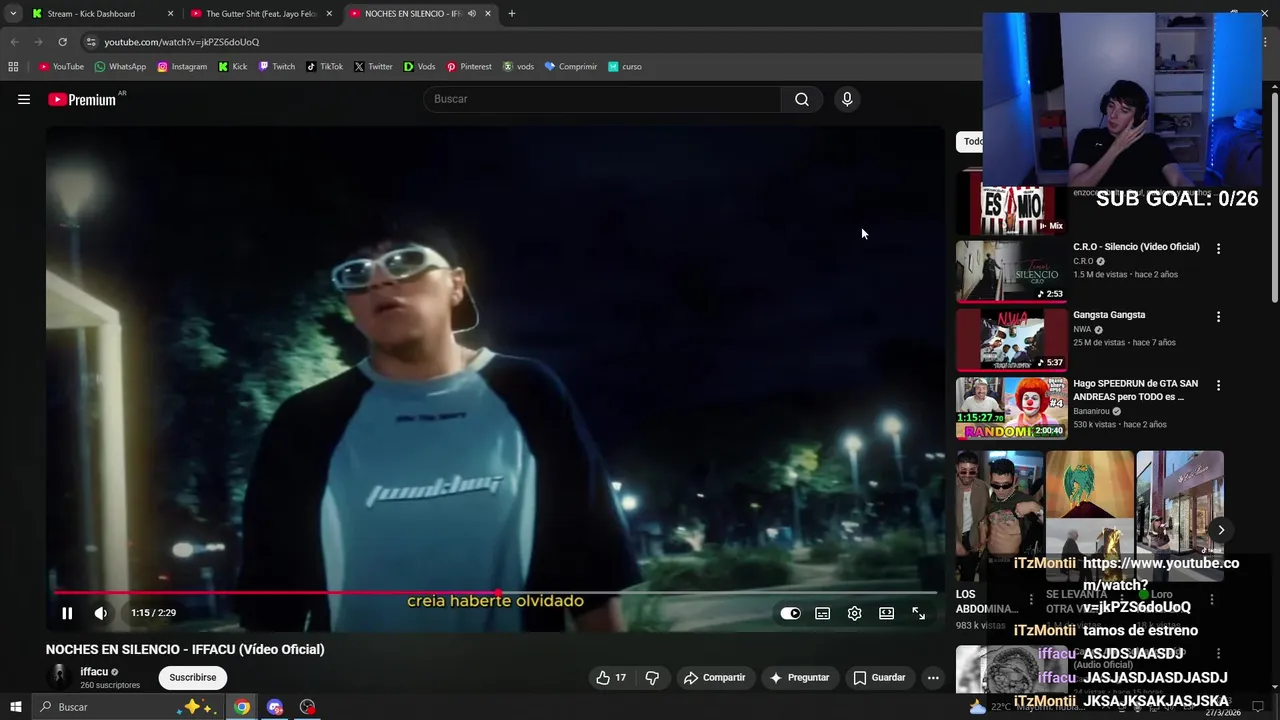Open iffacu channel avatar
This screenshot has width=1280, height=720.
60,677
